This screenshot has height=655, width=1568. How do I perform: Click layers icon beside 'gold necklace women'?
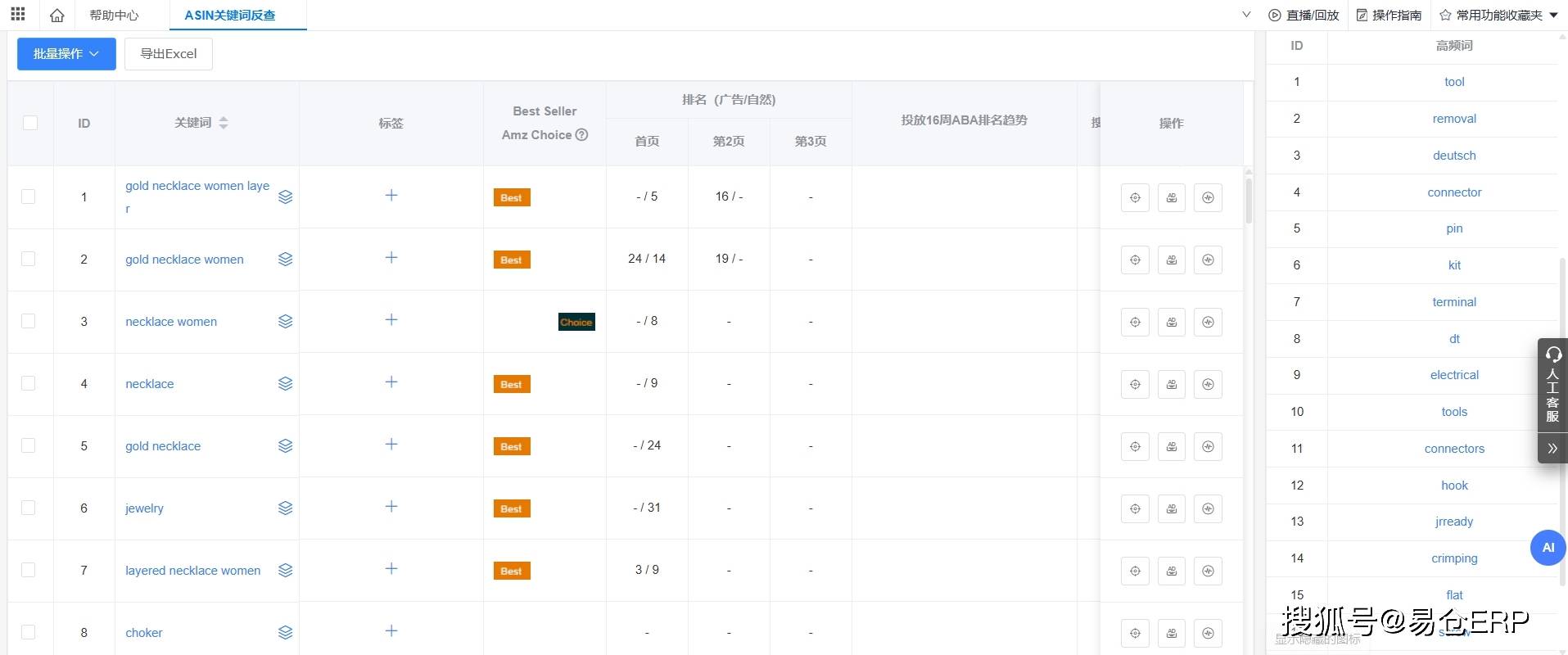coord(285,260)
